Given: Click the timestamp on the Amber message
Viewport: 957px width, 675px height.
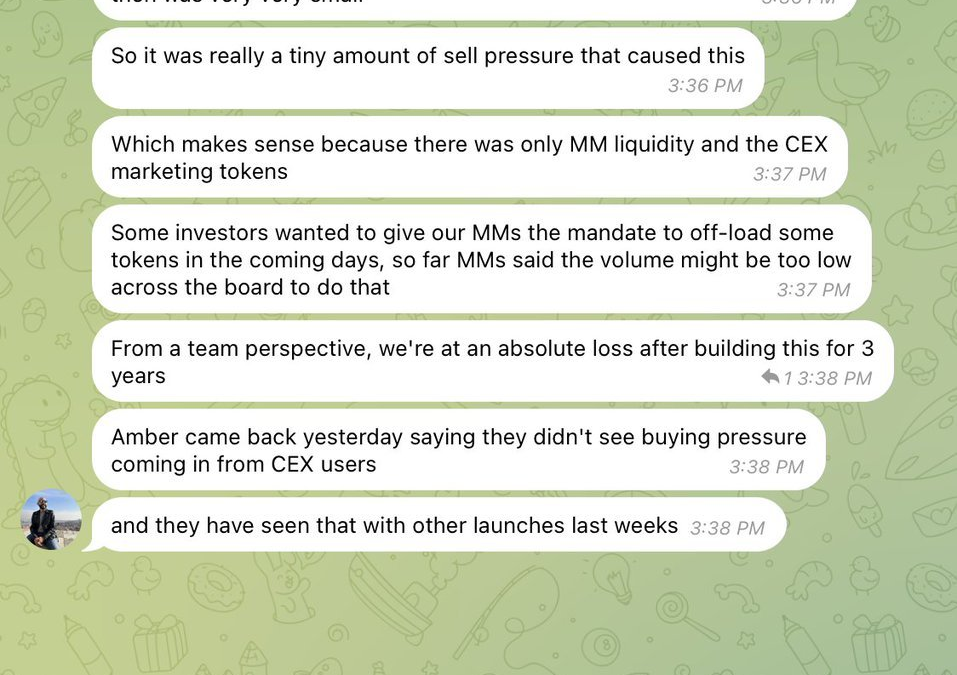Looking at the screenshot, I should 766,467.
